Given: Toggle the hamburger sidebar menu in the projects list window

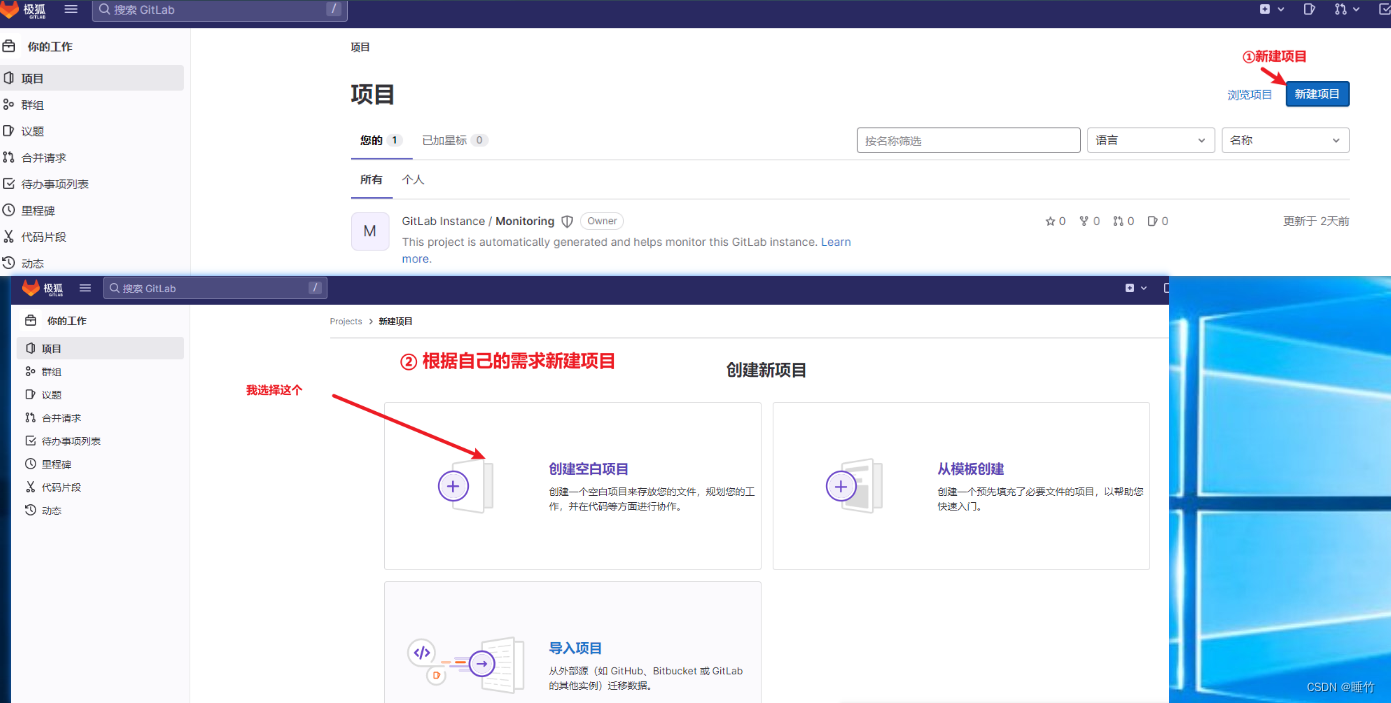Looking at the screenshot, I should coord(71,9).
